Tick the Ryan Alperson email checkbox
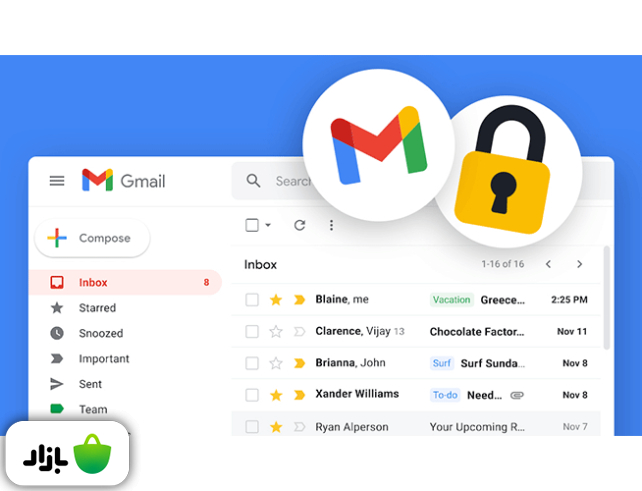Image resolution: width=642 pixels, height=491 pixels. [252, 427]
